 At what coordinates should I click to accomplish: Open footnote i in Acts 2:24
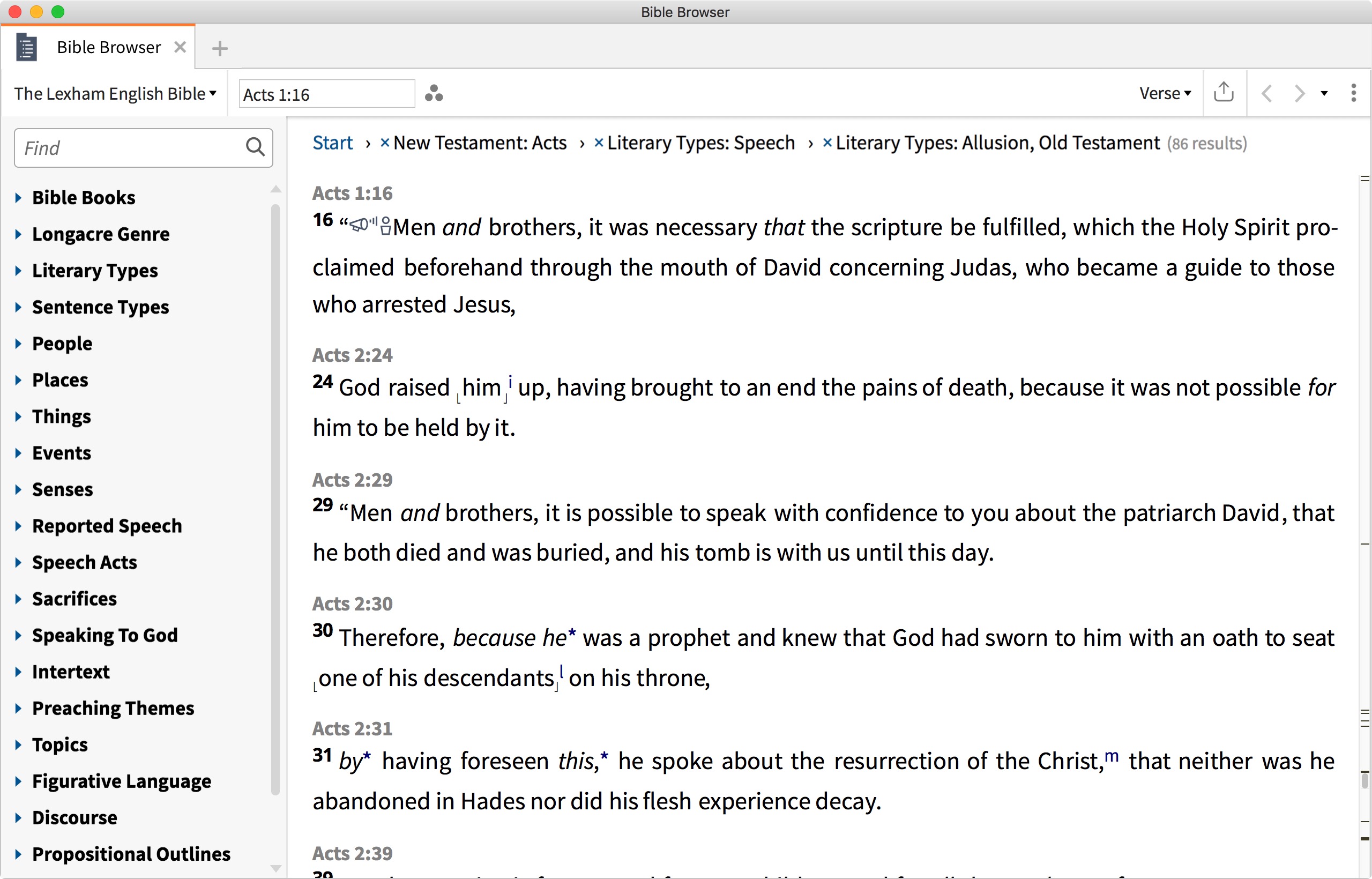pyautogui.click(x=510, y=381)
